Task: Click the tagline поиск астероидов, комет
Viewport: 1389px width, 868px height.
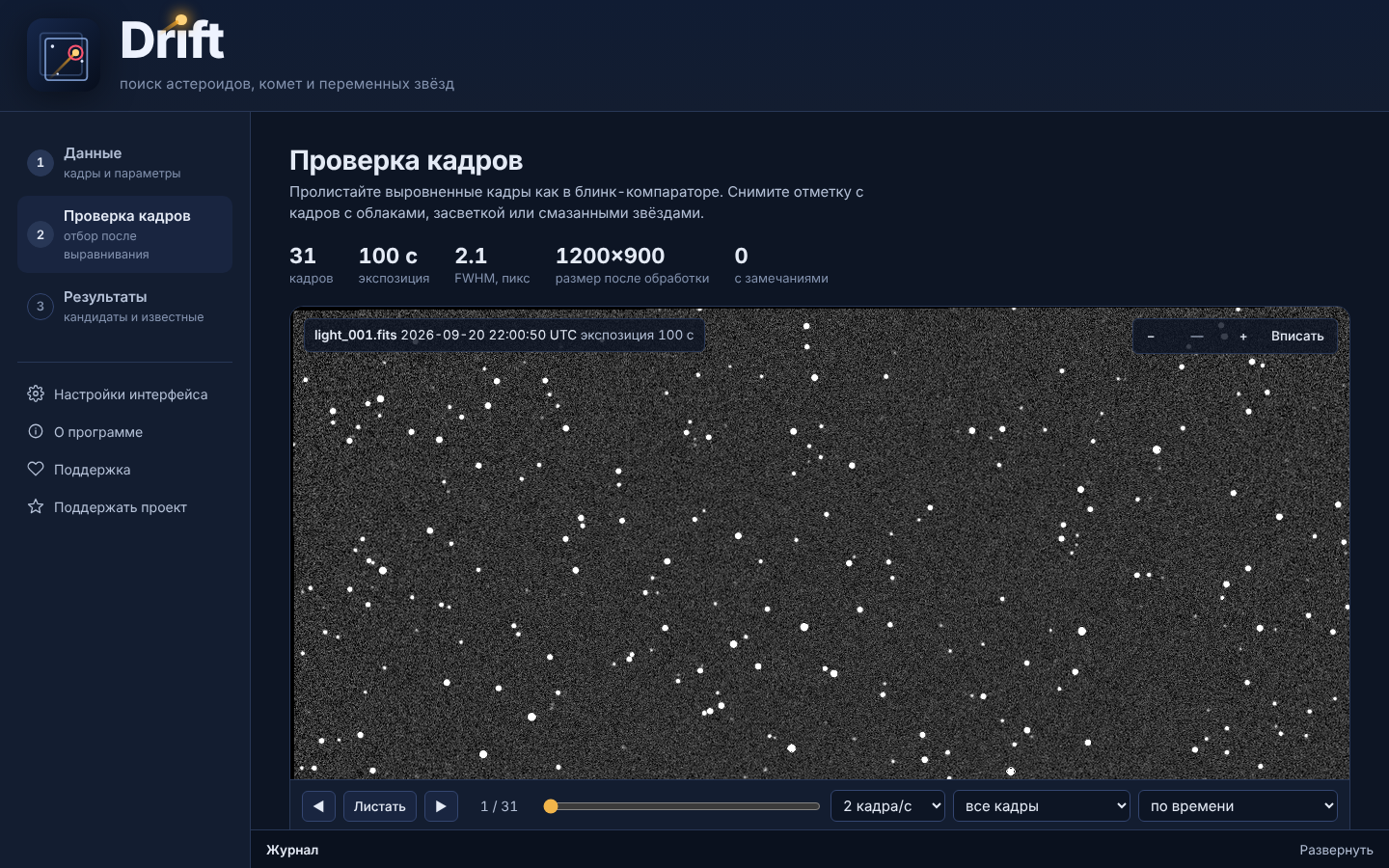Action: pyautogui.click(x=286, y=84)
